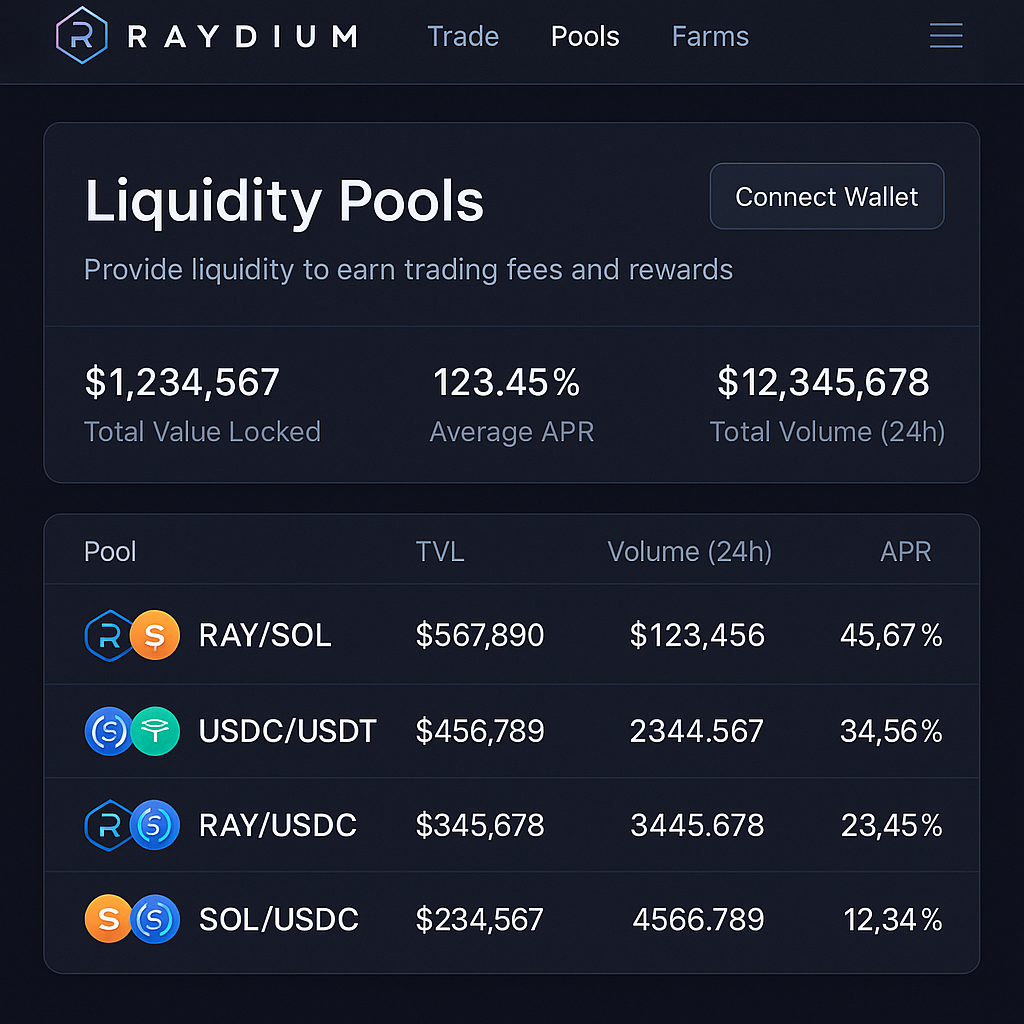Select the Pools navigation item

585,36
